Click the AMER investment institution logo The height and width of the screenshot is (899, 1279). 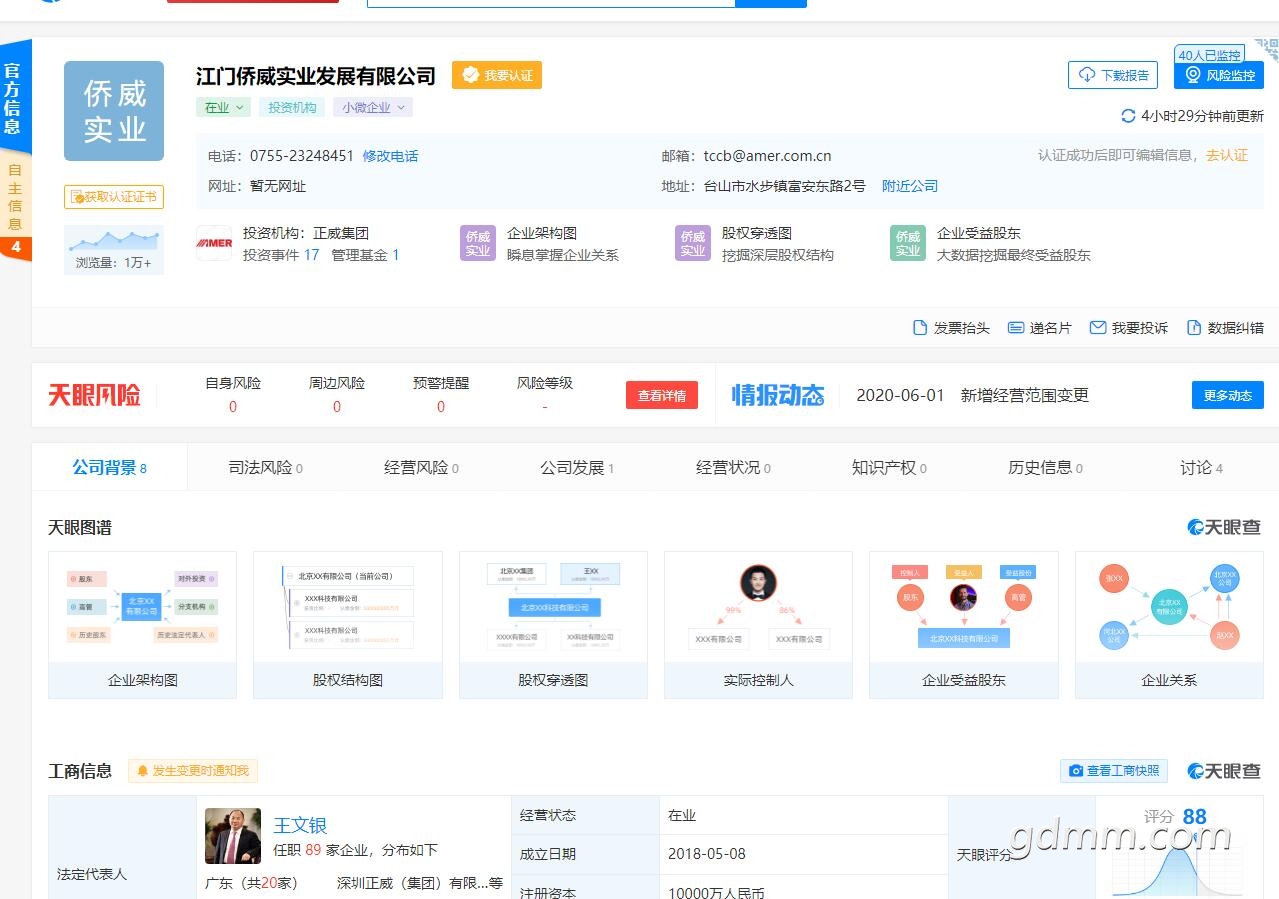pos(214,243)
